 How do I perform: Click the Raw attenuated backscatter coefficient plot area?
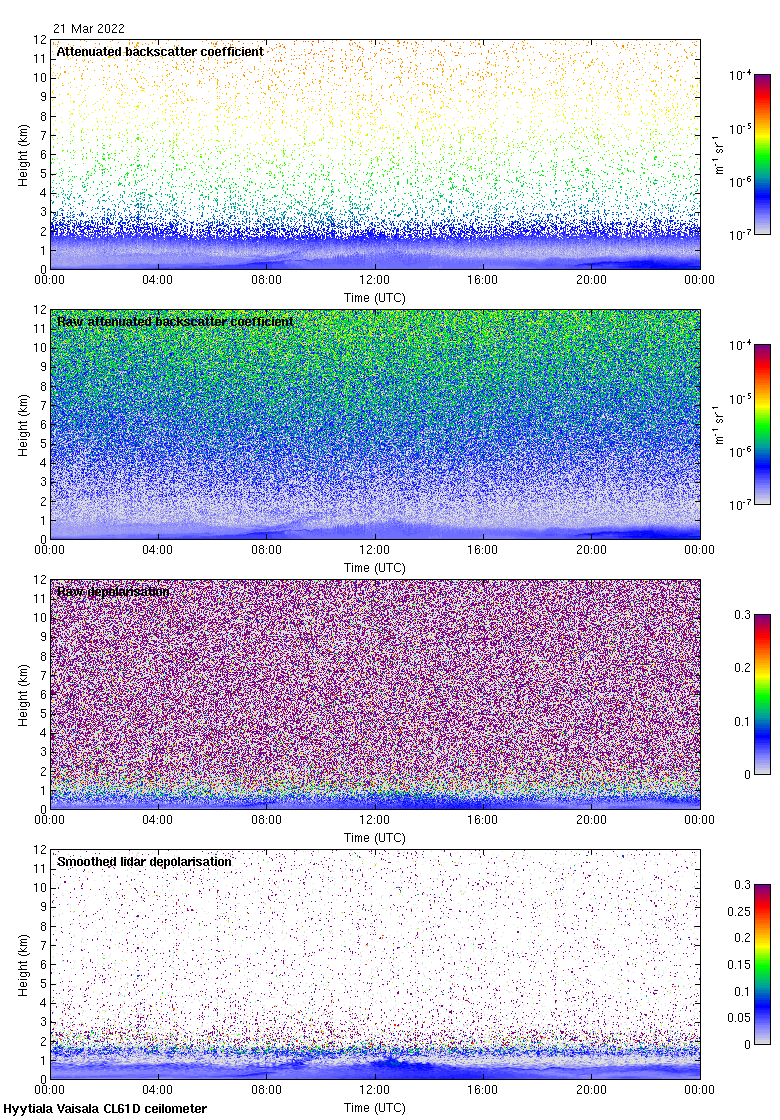pyautogui.click(x=375, y=424)
